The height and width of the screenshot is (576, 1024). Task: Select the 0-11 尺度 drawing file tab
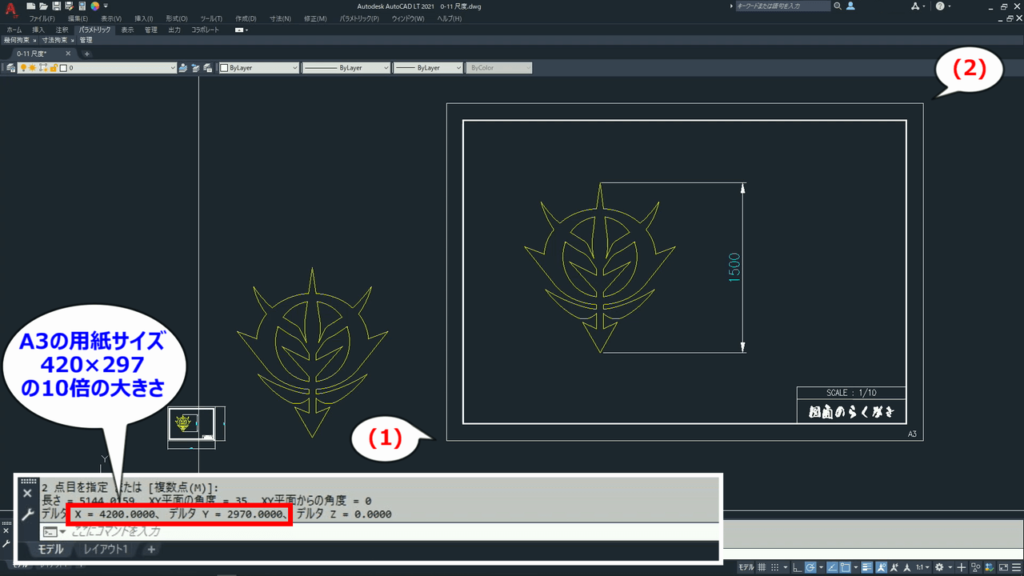point(31,54)
